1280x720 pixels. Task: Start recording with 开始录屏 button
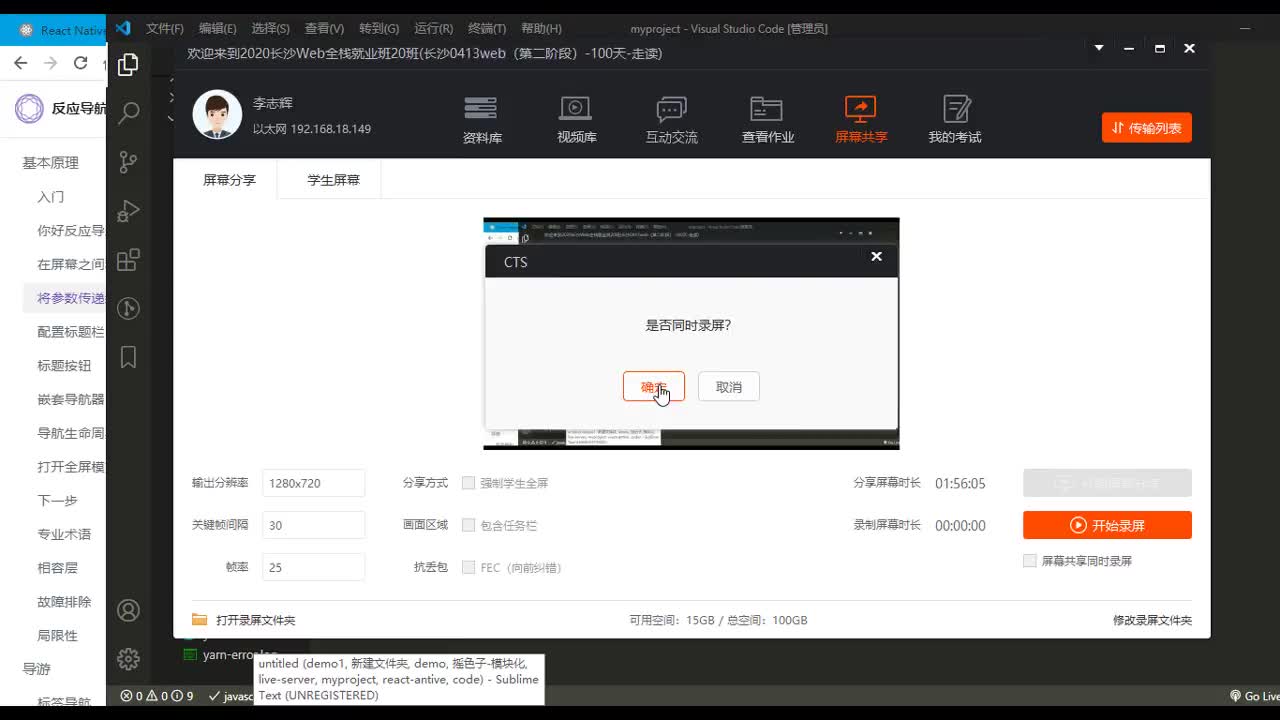point(1107,524)
